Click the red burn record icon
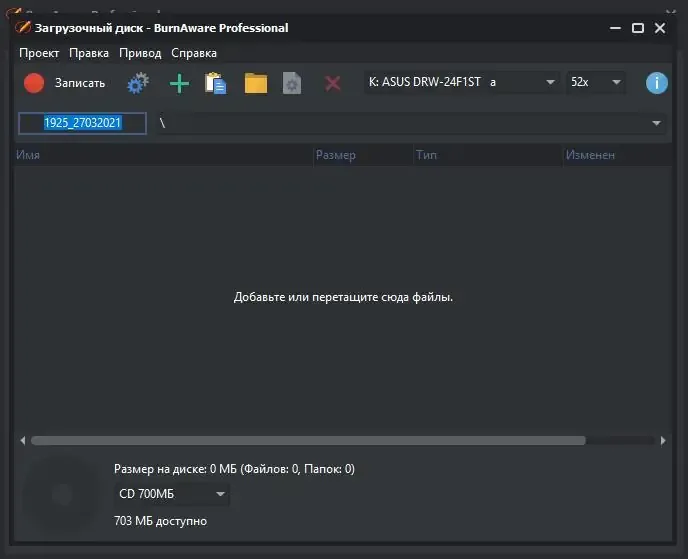 point(34,83)
